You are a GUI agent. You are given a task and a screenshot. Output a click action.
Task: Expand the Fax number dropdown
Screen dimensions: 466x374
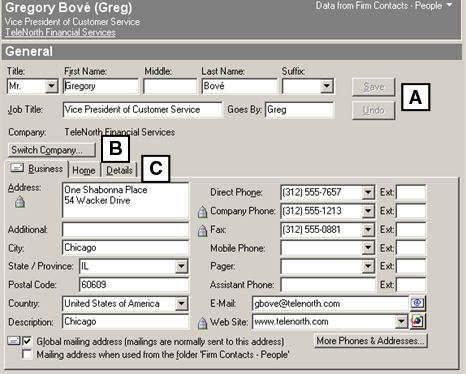click(x=368, y=230)
